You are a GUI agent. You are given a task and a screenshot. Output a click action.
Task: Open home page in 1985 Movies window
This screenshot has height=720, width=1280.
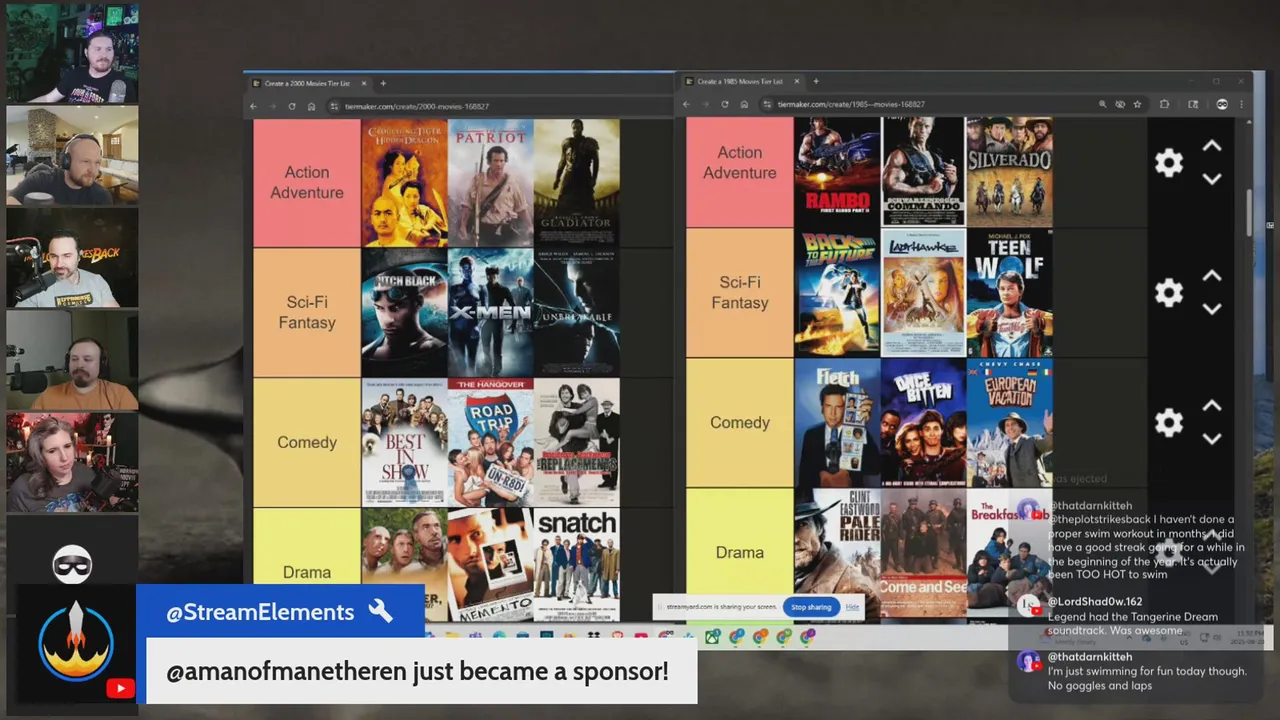pos(744,104)
